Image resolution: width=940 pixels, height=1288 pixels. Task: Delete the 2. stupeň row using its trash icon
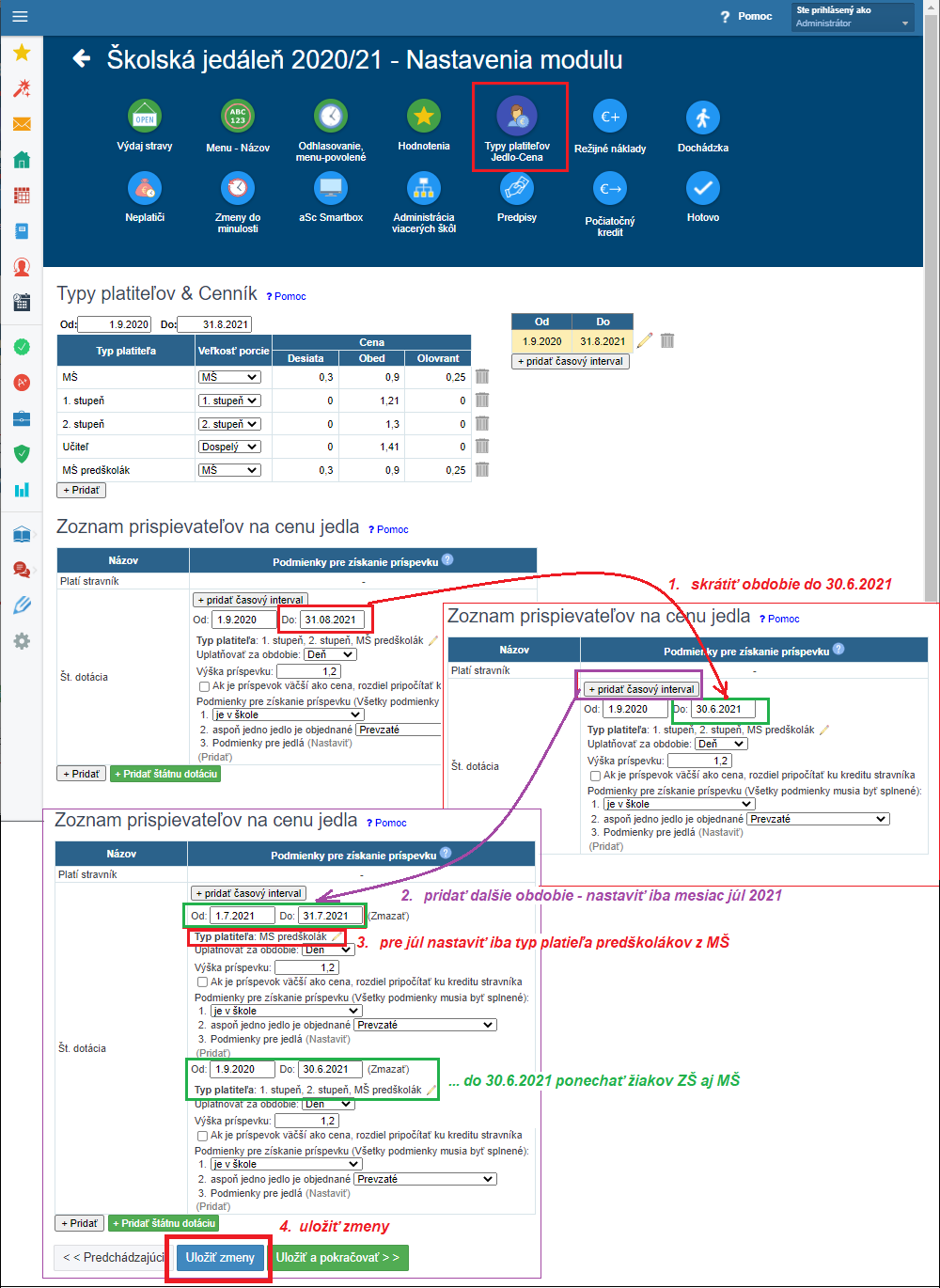(482, 424)
